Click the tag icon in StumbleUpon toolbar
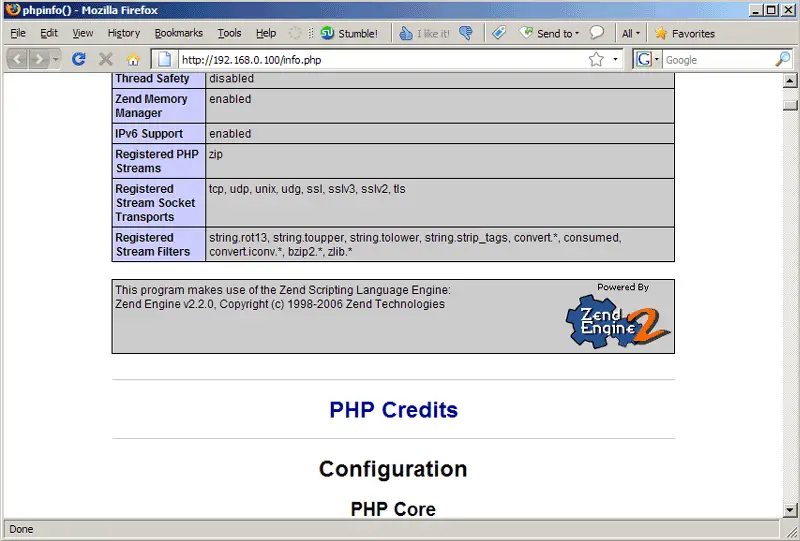The width and height of the screenshot is (800, 541). pos(499,33)
